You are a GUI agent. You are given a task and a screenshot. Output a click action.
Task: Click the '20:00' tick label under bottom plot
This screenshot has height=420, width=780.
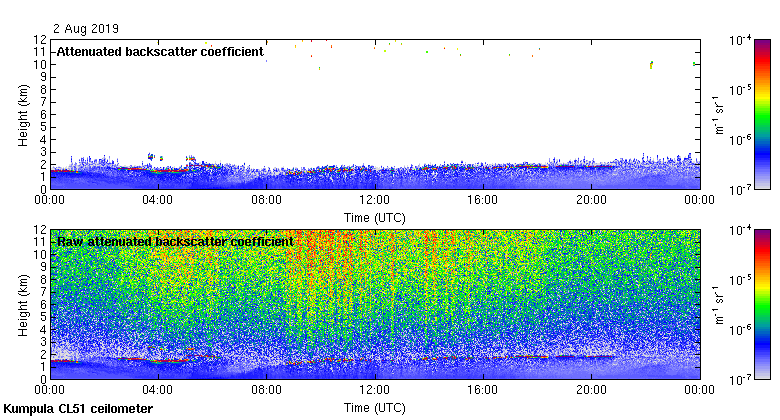[x=591, y=390]
